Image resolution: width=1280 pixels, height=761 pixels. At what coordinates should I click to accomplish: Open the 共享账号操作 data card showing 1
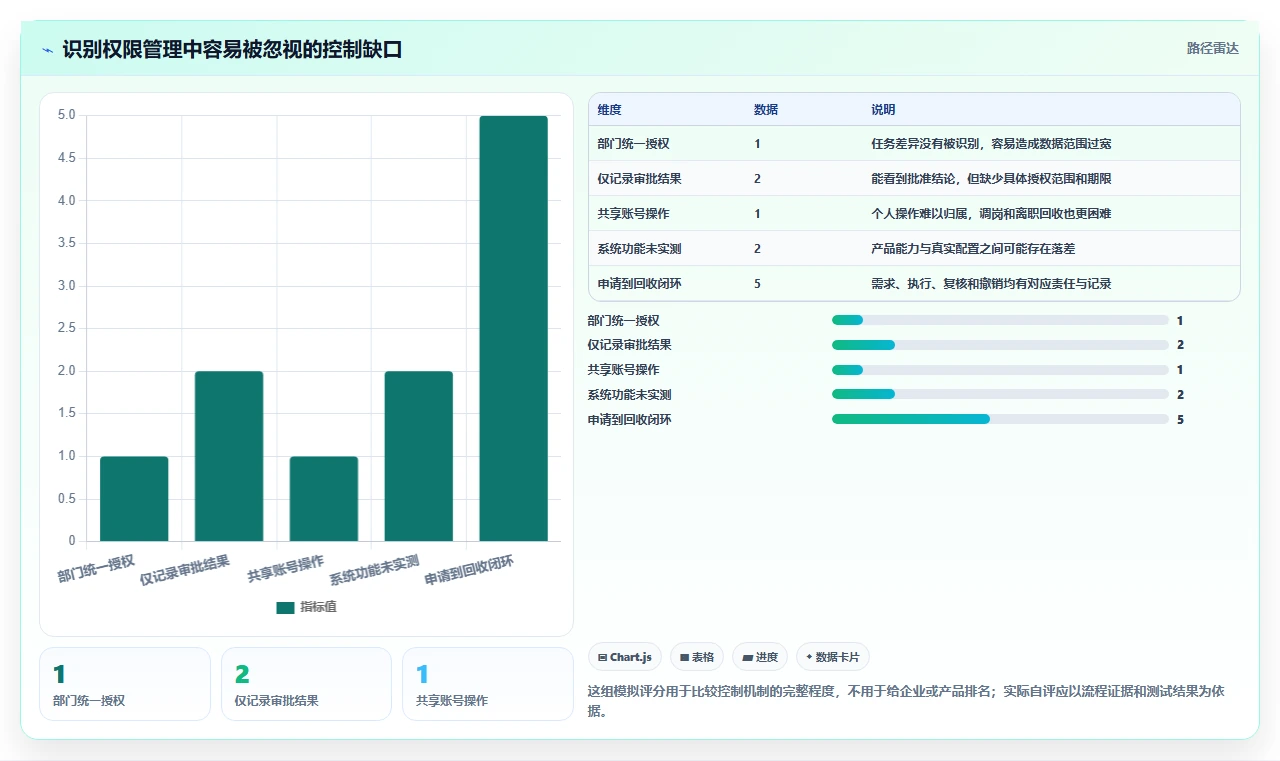488,684
